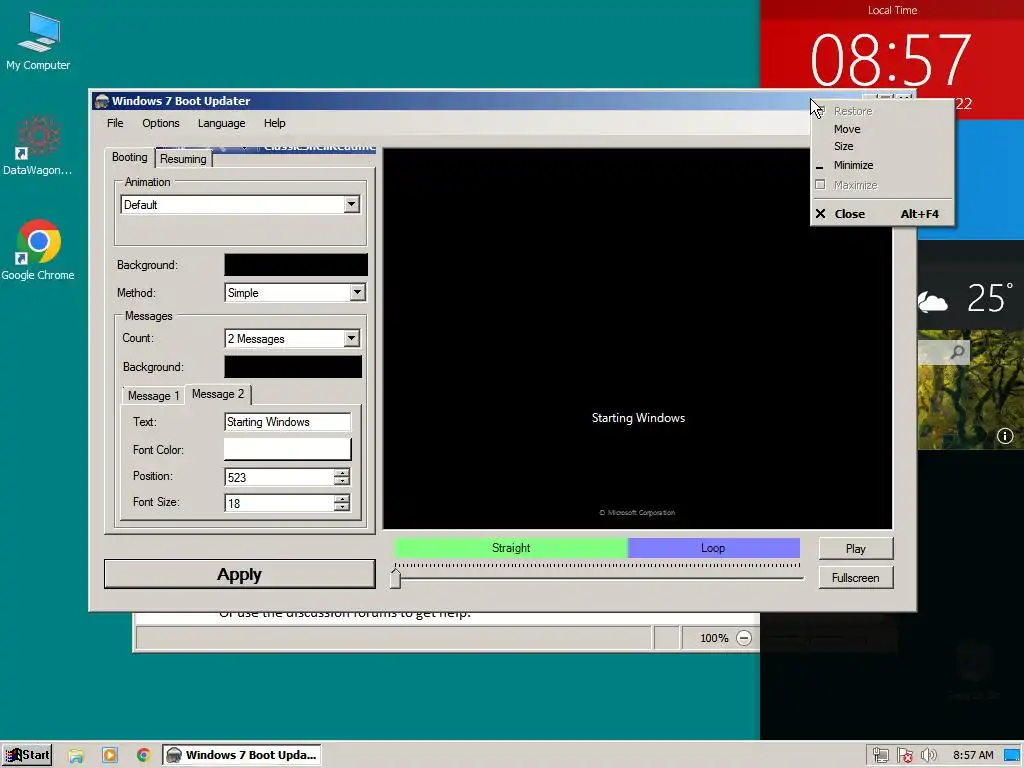
Task: Click the volume speaker tray icon
Action: click(x=928, y=756)
